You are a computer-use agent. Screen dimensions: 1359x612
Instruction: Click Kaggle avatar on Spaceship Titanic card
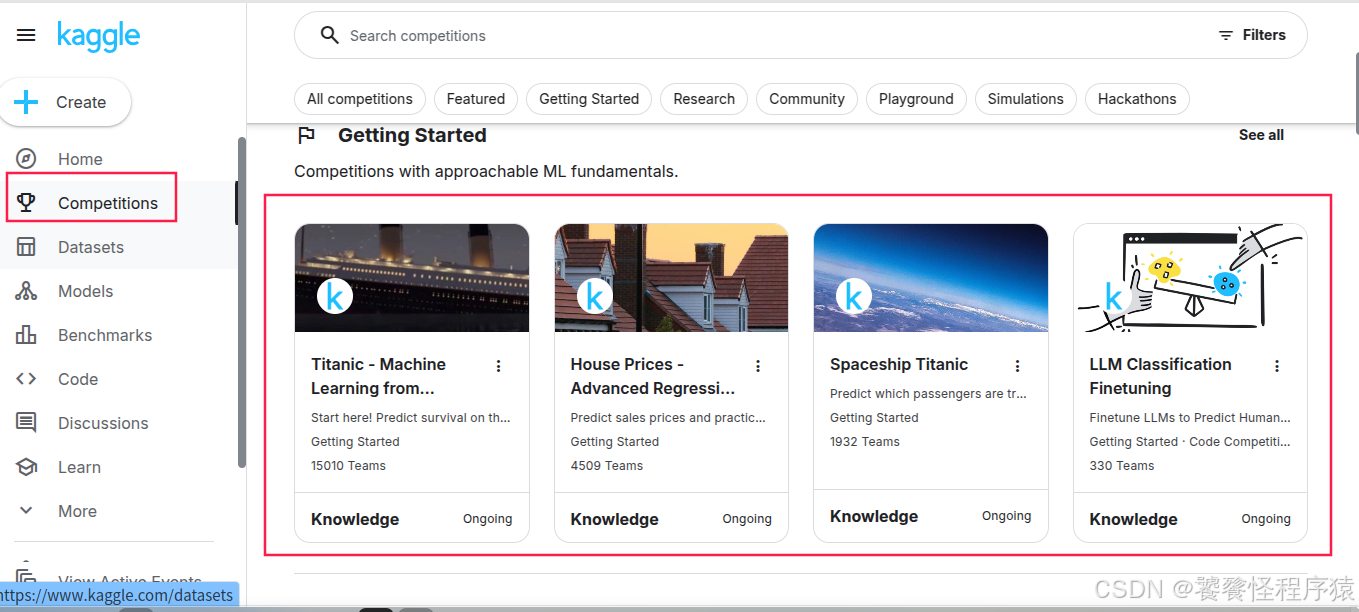tap(854, 297)
